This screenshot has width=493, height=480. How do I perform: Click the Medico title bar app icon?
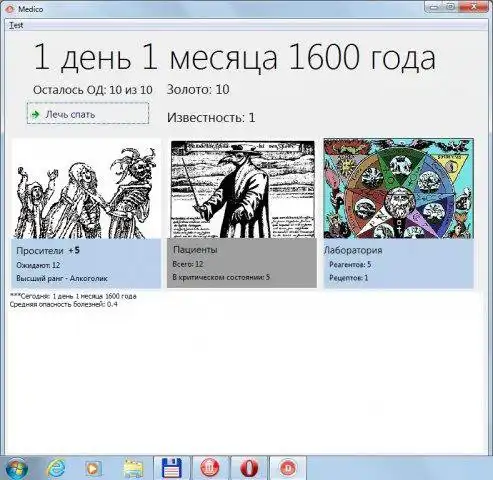click(x=11, y=9)
